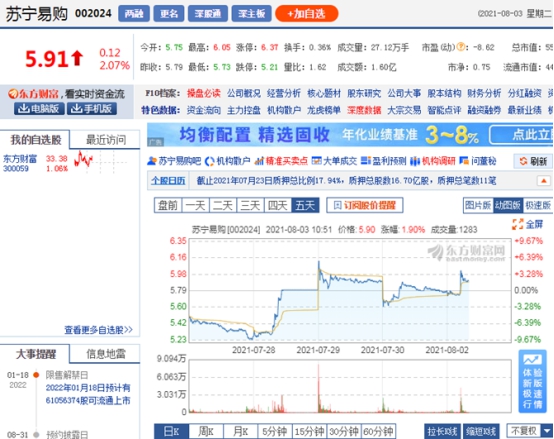Select 15分钟 K-line period
Viewport: 554px width, 439px height.
tap(310, 431)
